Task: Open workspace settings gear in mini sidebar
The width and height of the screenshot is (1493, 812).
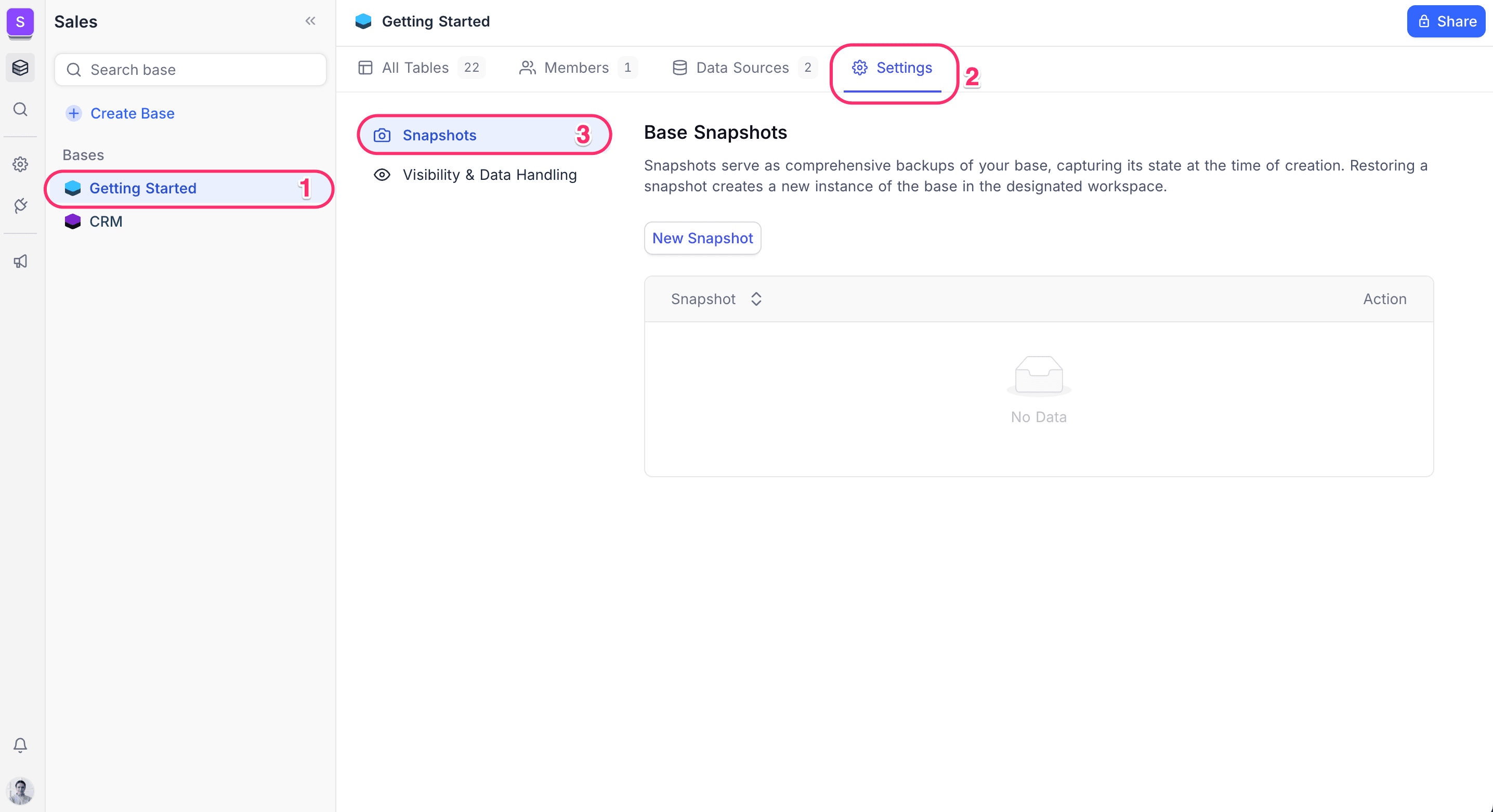Action: [x=20, y=164]
